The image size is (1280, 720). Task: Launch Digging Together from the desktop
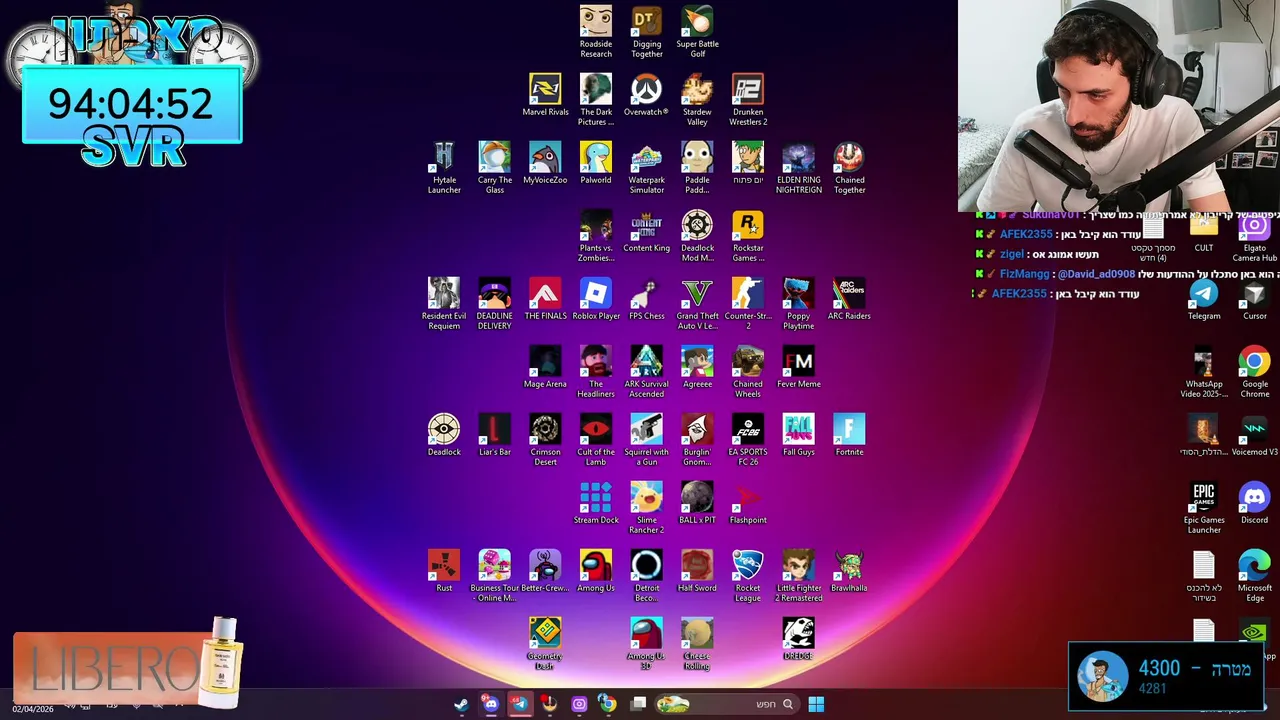tap(647, 31)
